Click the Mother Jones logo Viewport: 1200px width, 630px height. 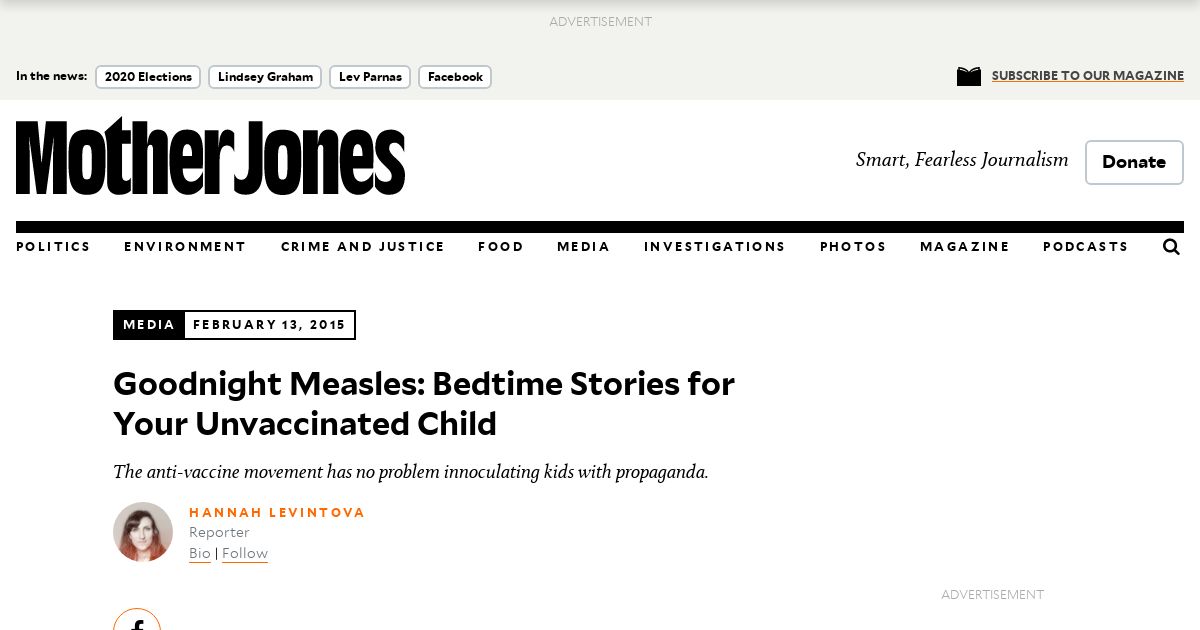click(x=210, y=156)
